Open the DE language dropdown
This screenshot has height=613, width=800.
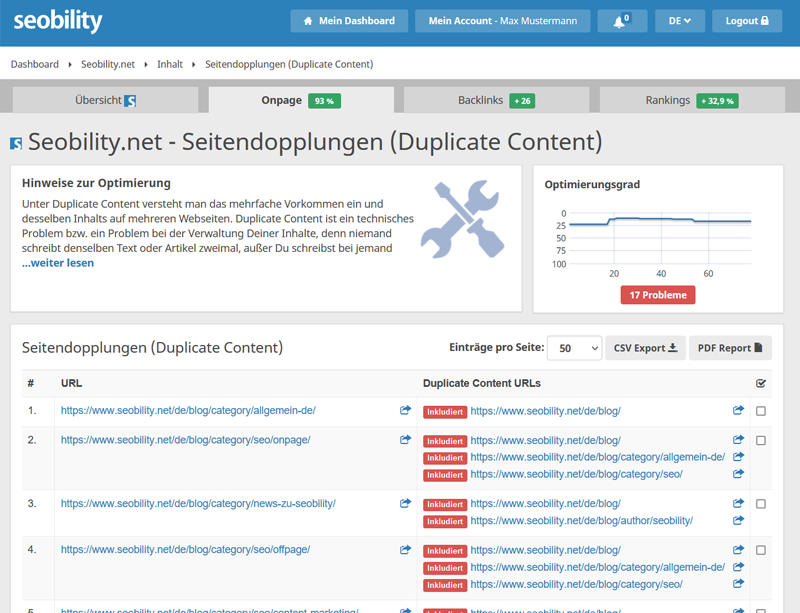tap(680, 21)
